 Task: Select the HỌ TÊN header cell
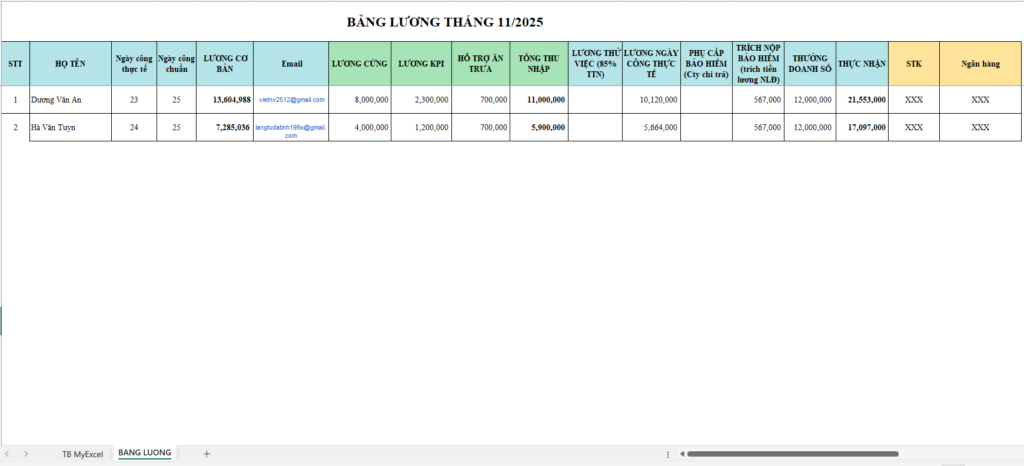click(71, 63)
